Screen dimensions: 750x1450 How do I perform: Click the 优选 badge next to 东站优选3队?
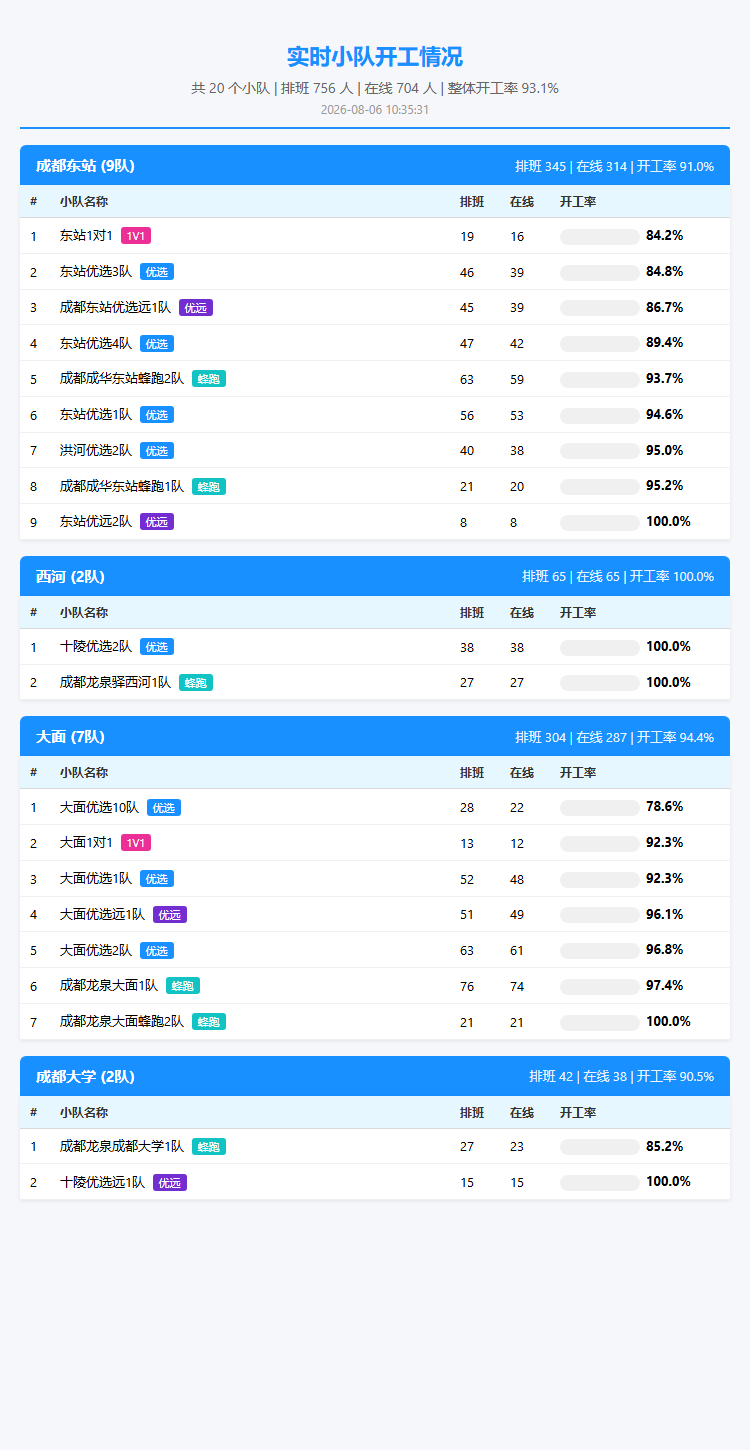157,272
